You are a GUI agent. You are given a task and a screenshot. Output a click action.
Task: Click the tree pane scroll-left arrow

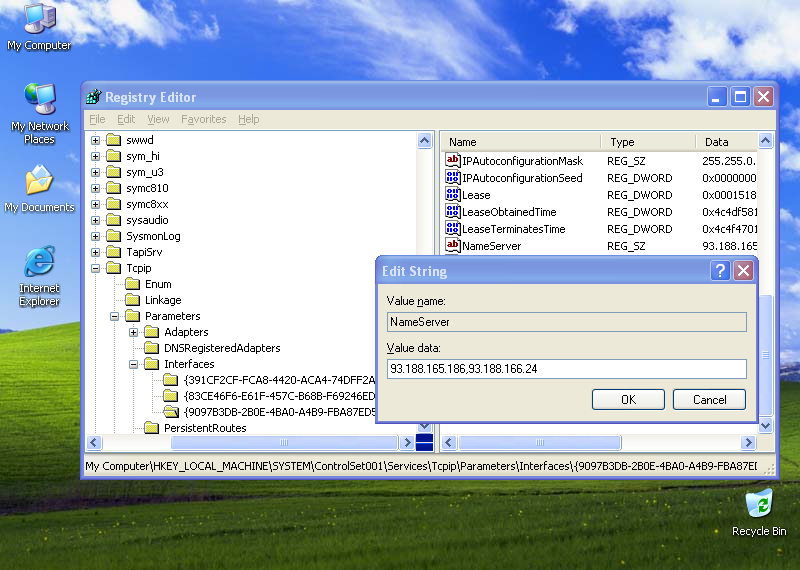94,442
